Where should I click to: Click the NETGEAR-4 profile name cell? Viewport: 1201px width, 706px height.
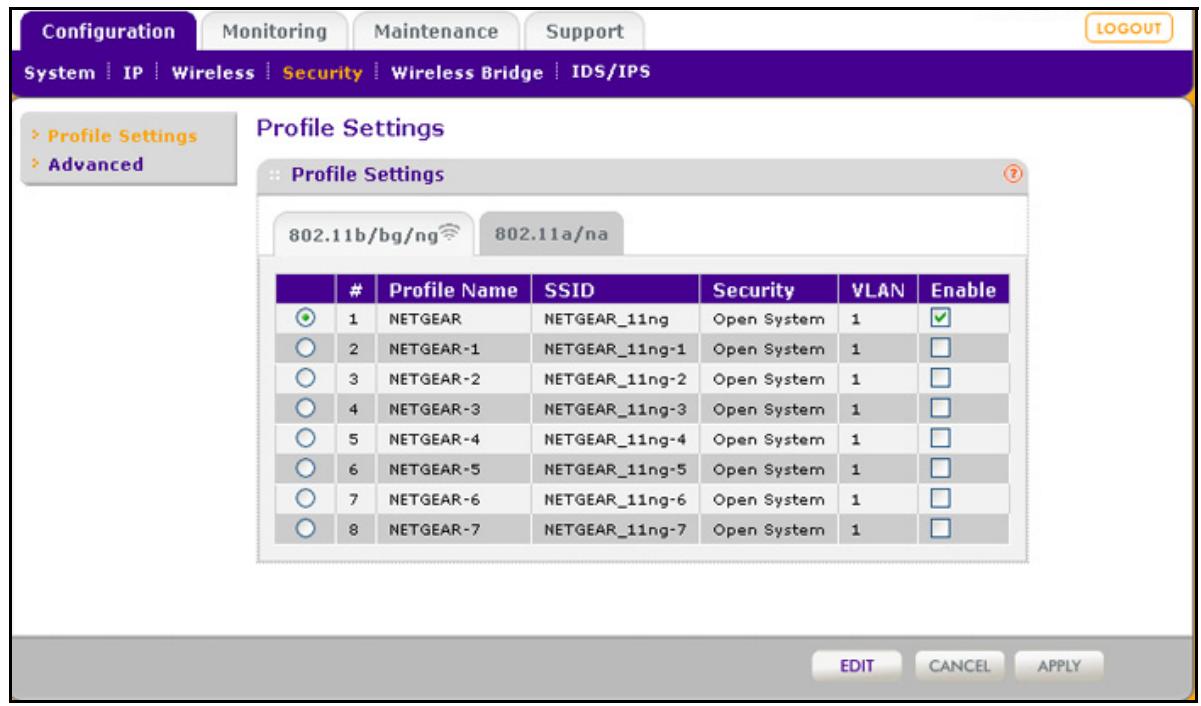452,438
